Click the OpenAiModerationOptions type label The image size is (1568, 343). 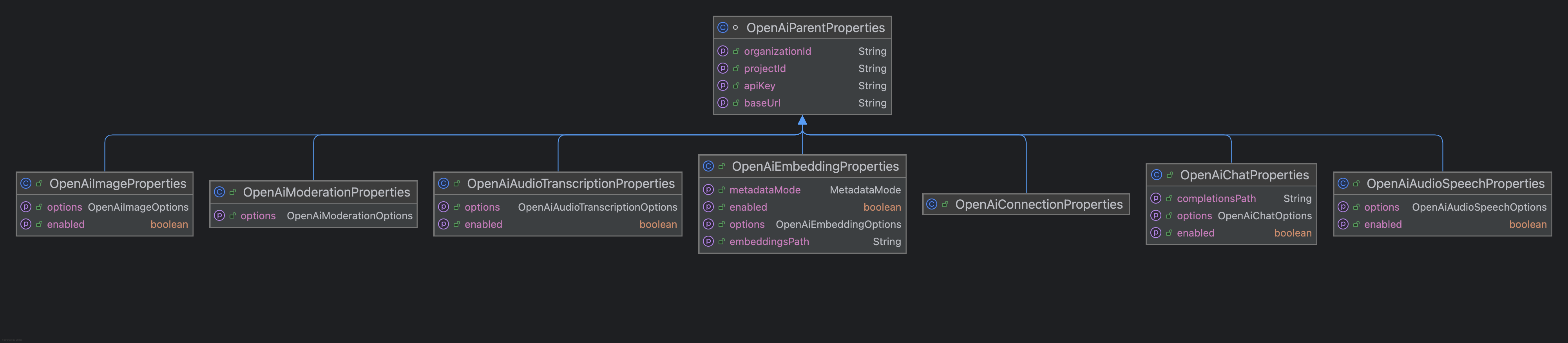(349, 216)
